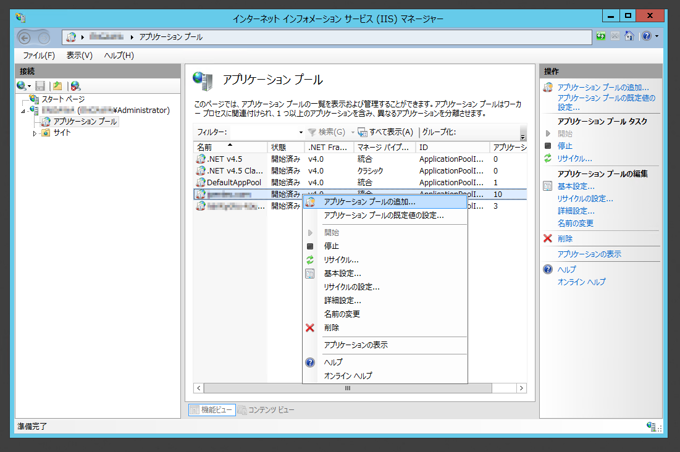Image resolution: width=680 pixels, height=452 pixels.
Task: Choose リサイクル... in context menu
Action: click(385, 260)
